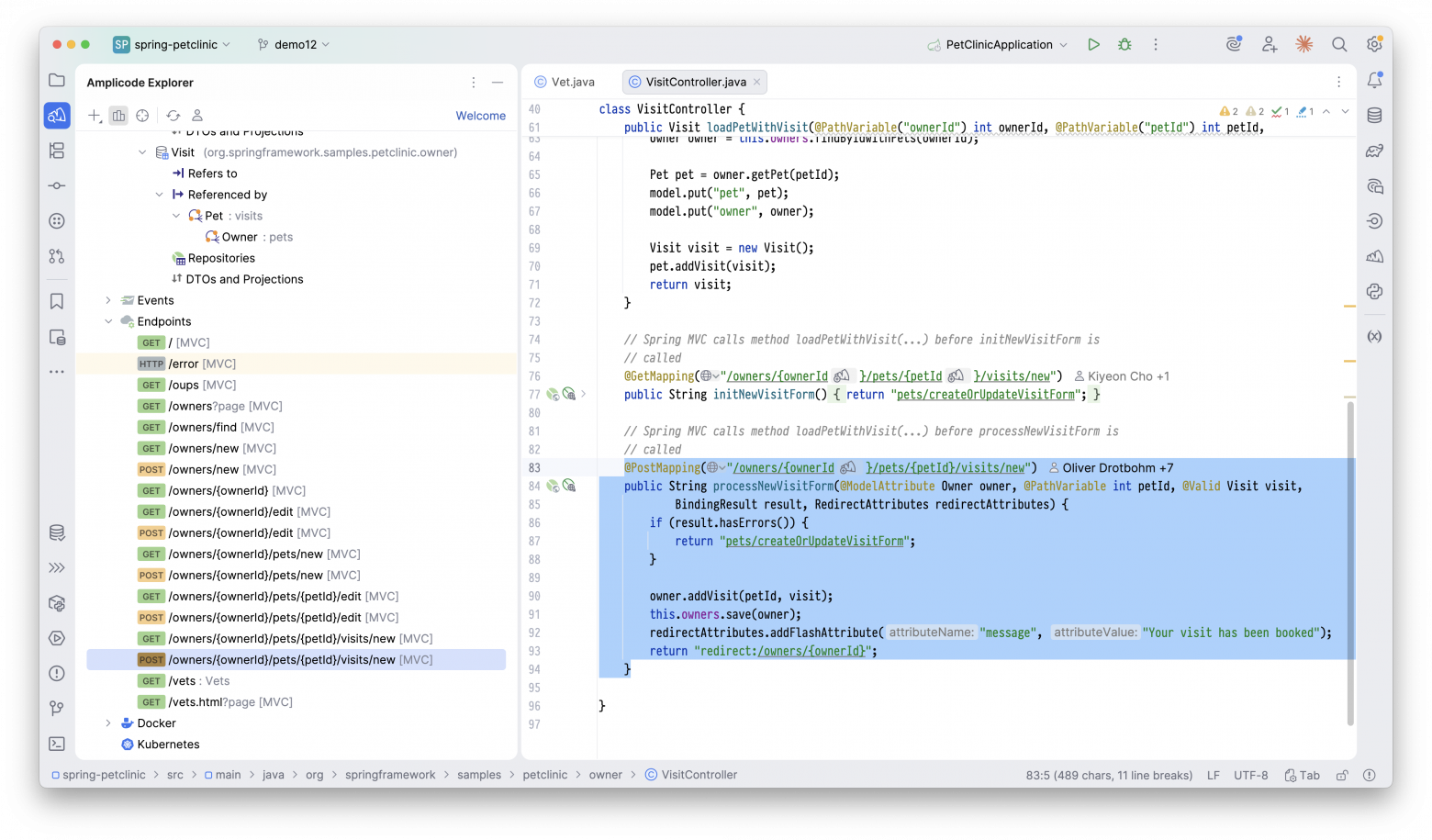This screenshot has height=840, width=1432.
Task: Open the Git tool window icon
Action: tap(57, 708)
